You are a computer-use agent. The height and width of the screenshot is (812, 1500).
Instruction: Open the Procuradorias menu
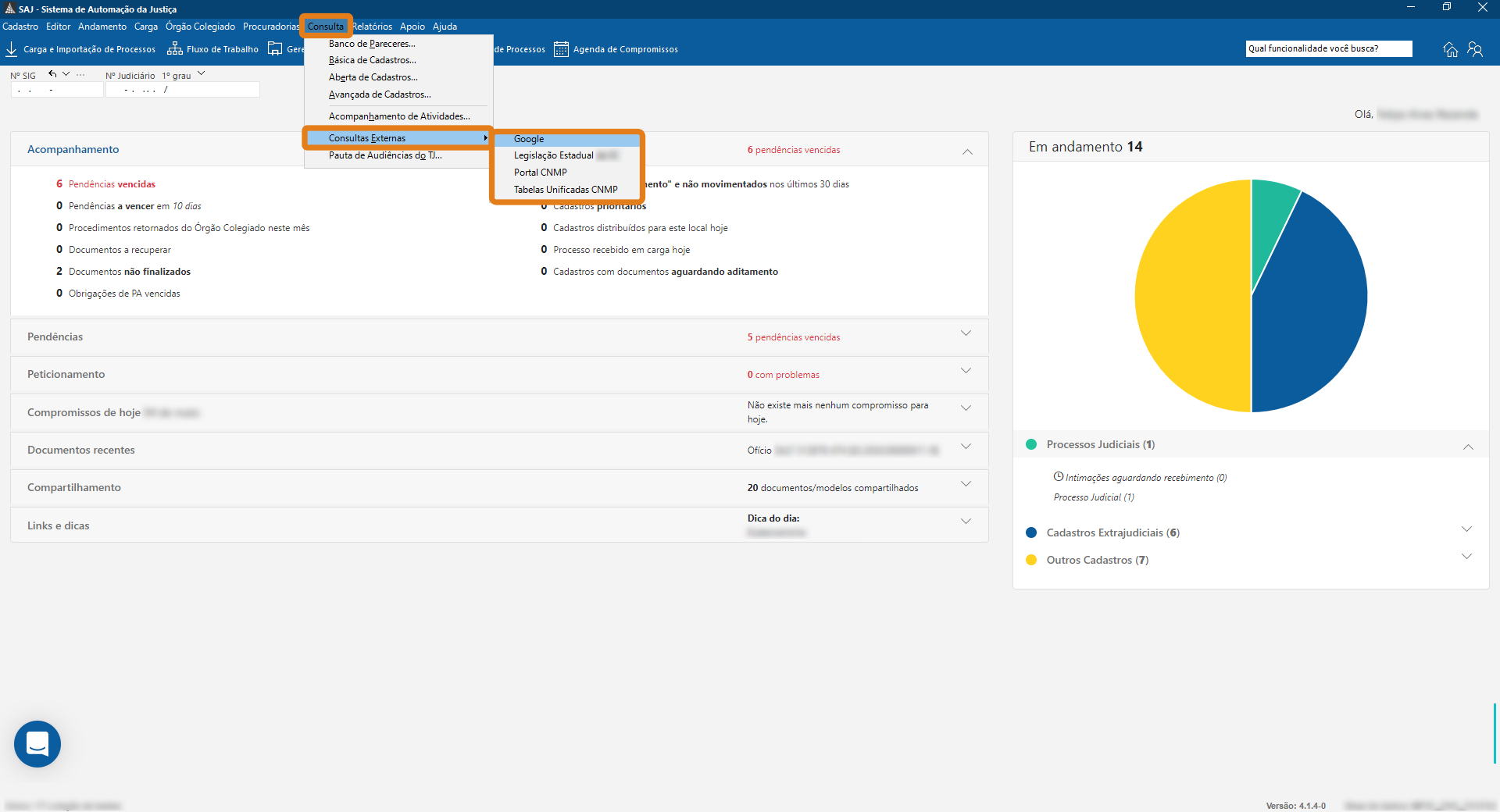point(271,27)
